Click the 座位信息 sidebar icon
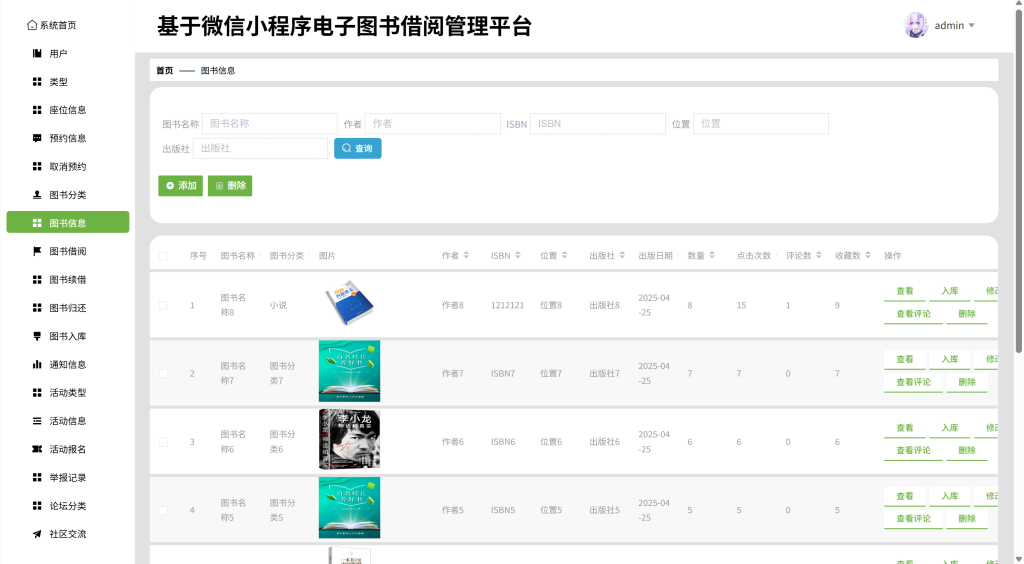The image size is (1024, 564). (37, 110)
